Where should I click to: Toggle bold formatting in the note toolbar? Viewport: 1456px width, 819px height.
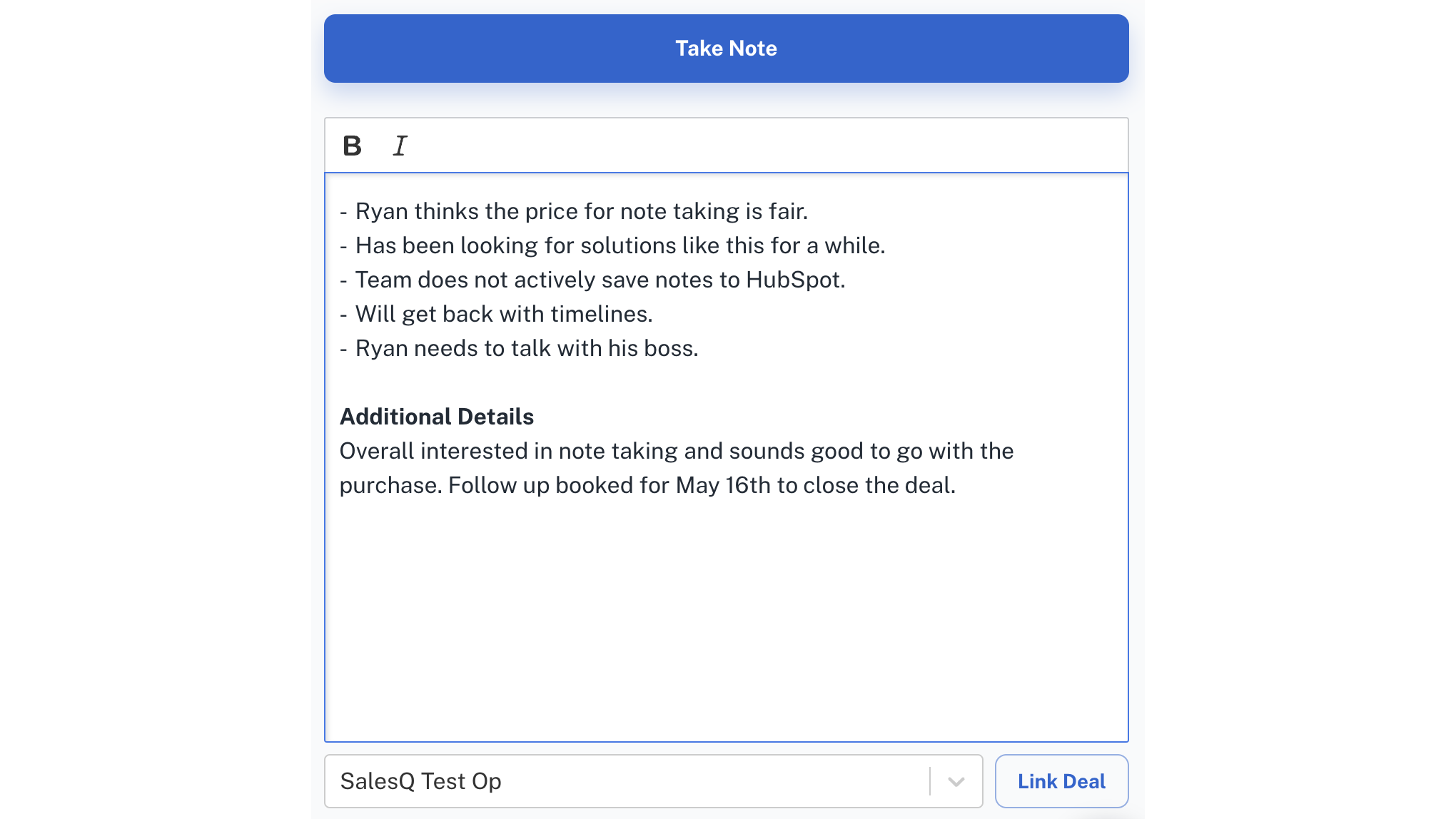[x=352, y=146]
